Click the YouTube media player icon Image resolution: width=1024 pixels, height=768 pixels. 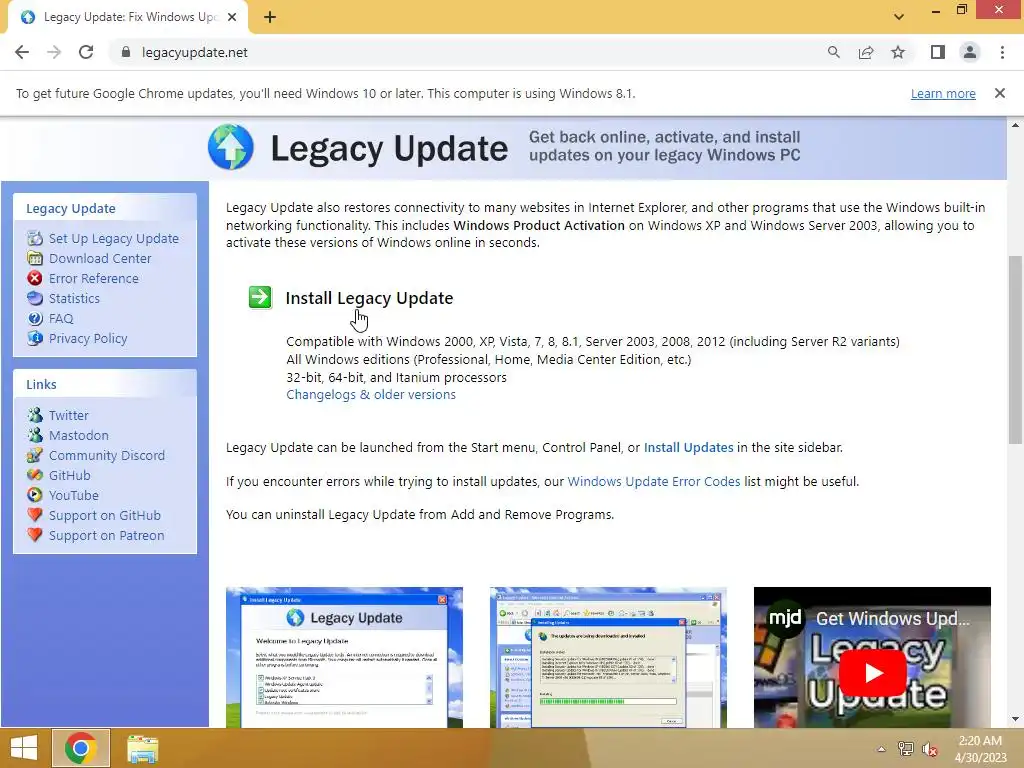[35, 495]
